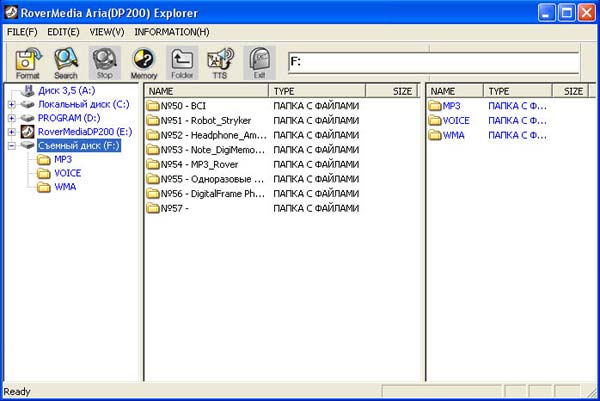The width and height of the screenshot is (600, 401).
Task: Click folder icon of WMA in right pane
Action: pyautogui.click(x=435, y=135)
